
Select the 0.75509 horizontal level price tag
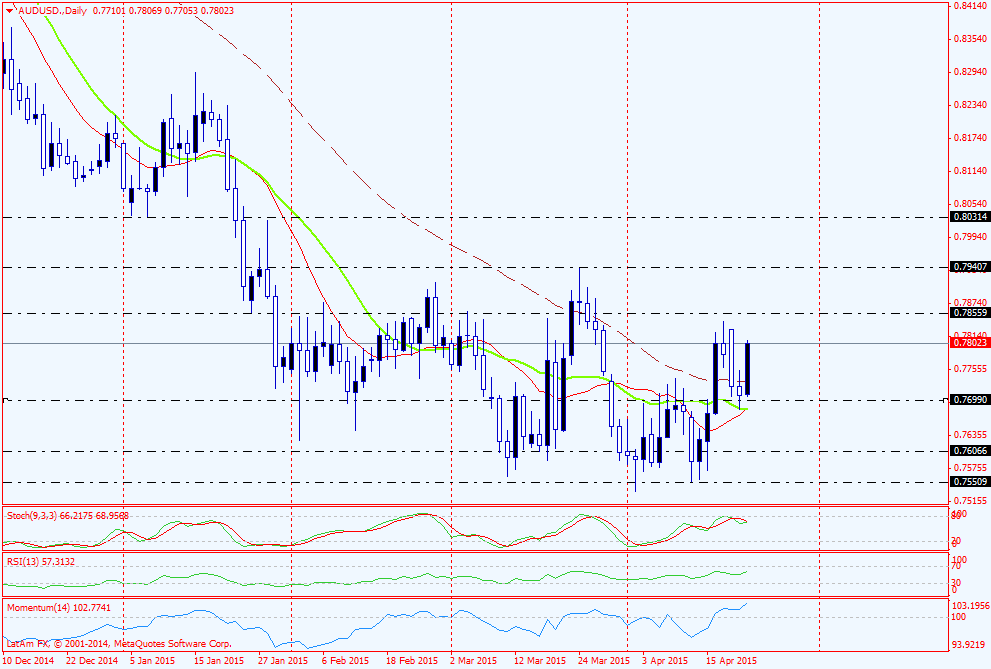click(969, 482)
